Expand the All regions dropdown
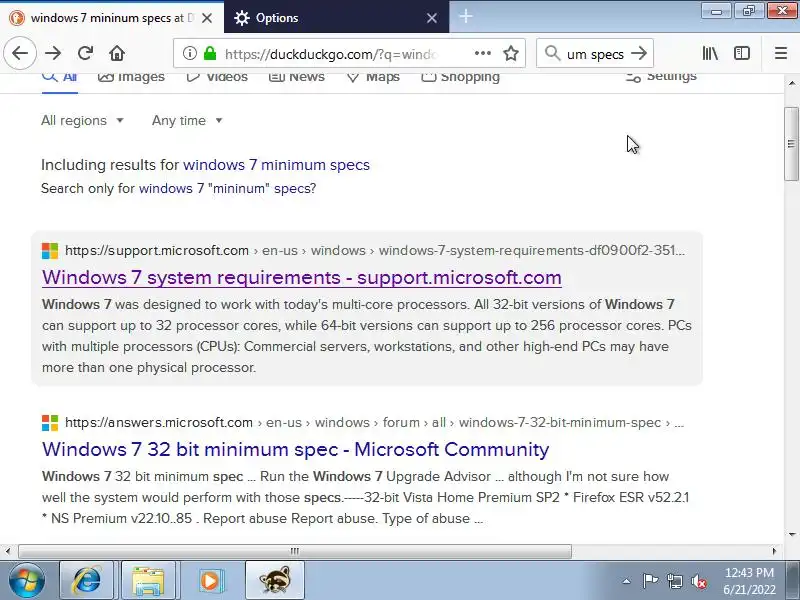Image resolution: width=800 pixels, height=600 pixels. [x=82, y=120]
